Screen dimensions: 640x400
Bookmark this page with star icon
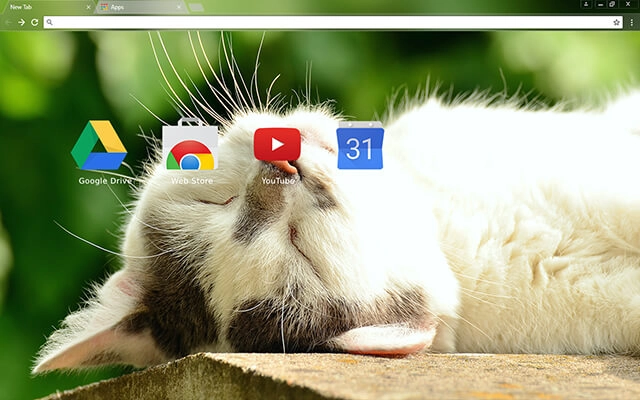[616, 22]
